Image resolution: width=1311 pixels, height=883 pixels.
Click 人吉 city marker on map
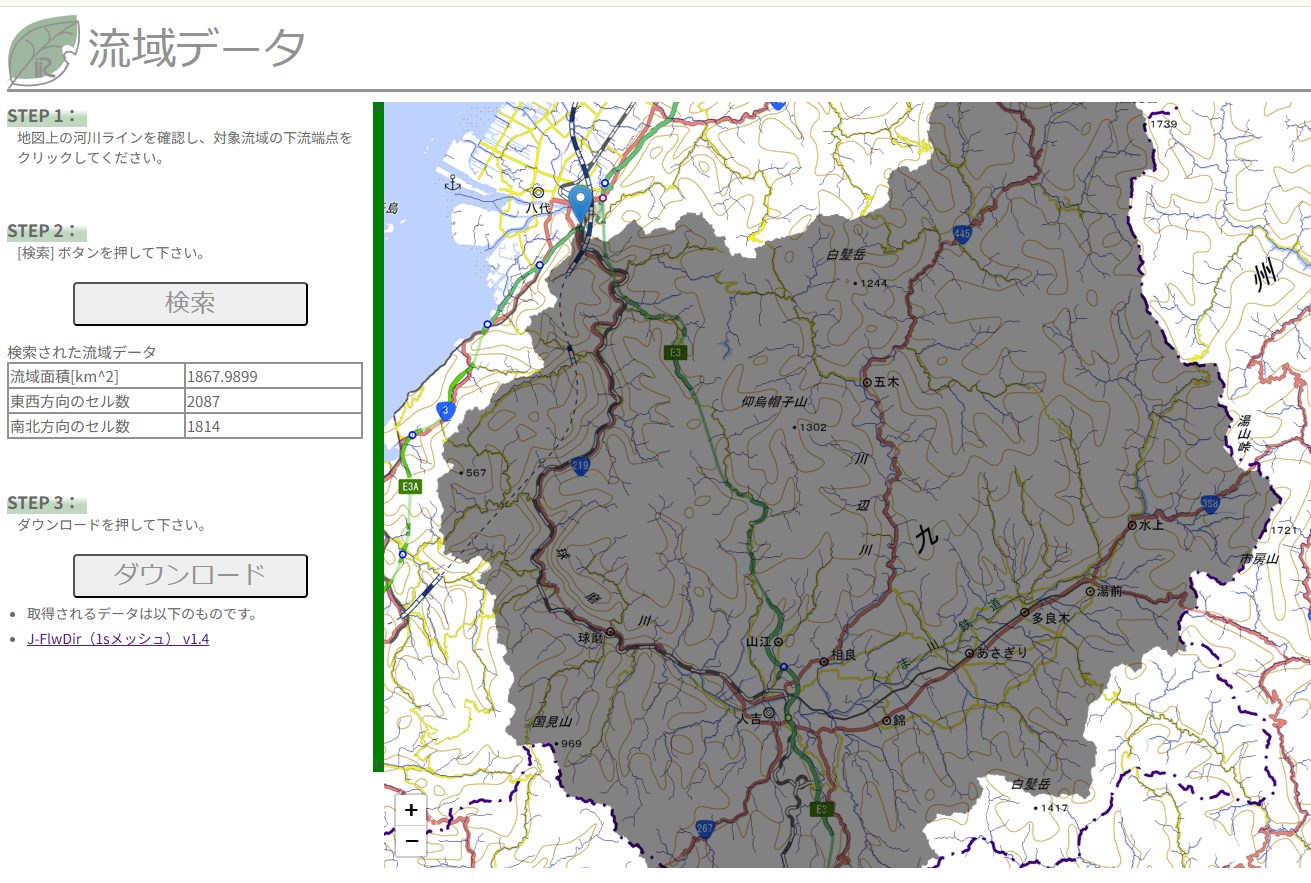(x=768, y=714)
